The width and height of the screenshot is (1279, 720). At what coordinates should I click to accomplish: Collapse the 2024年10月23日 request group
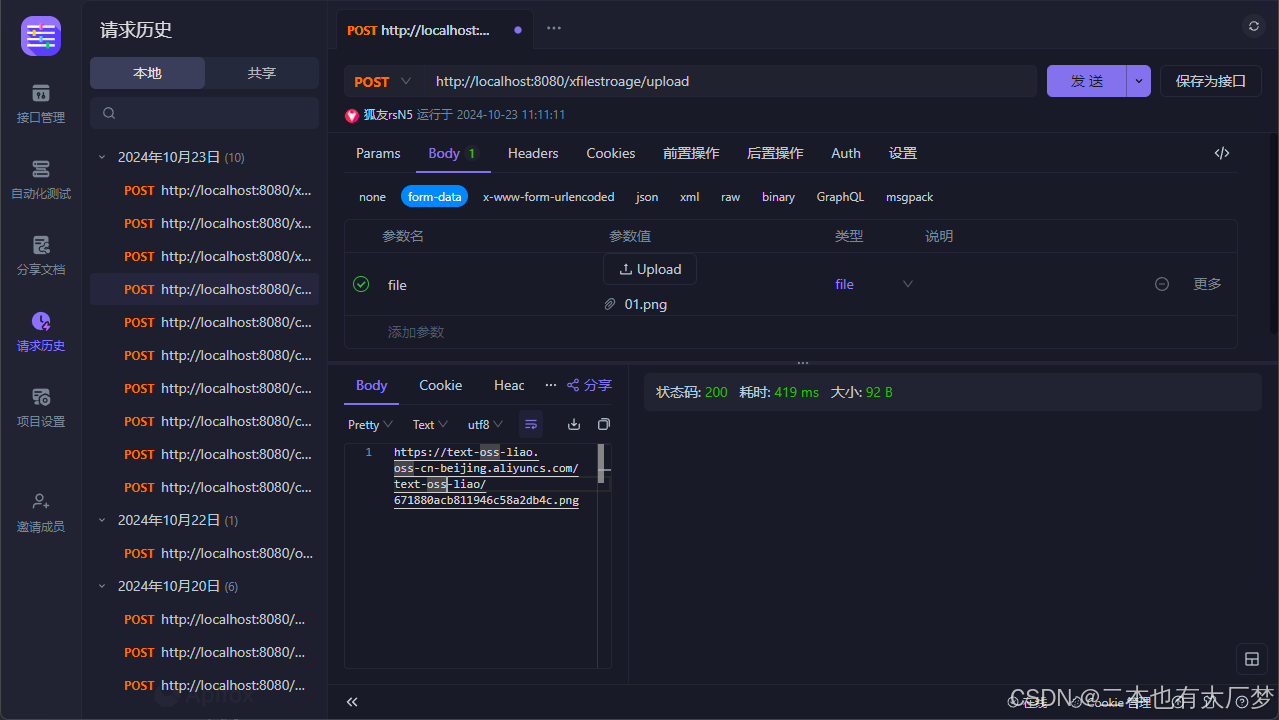[x=101, y=157]
